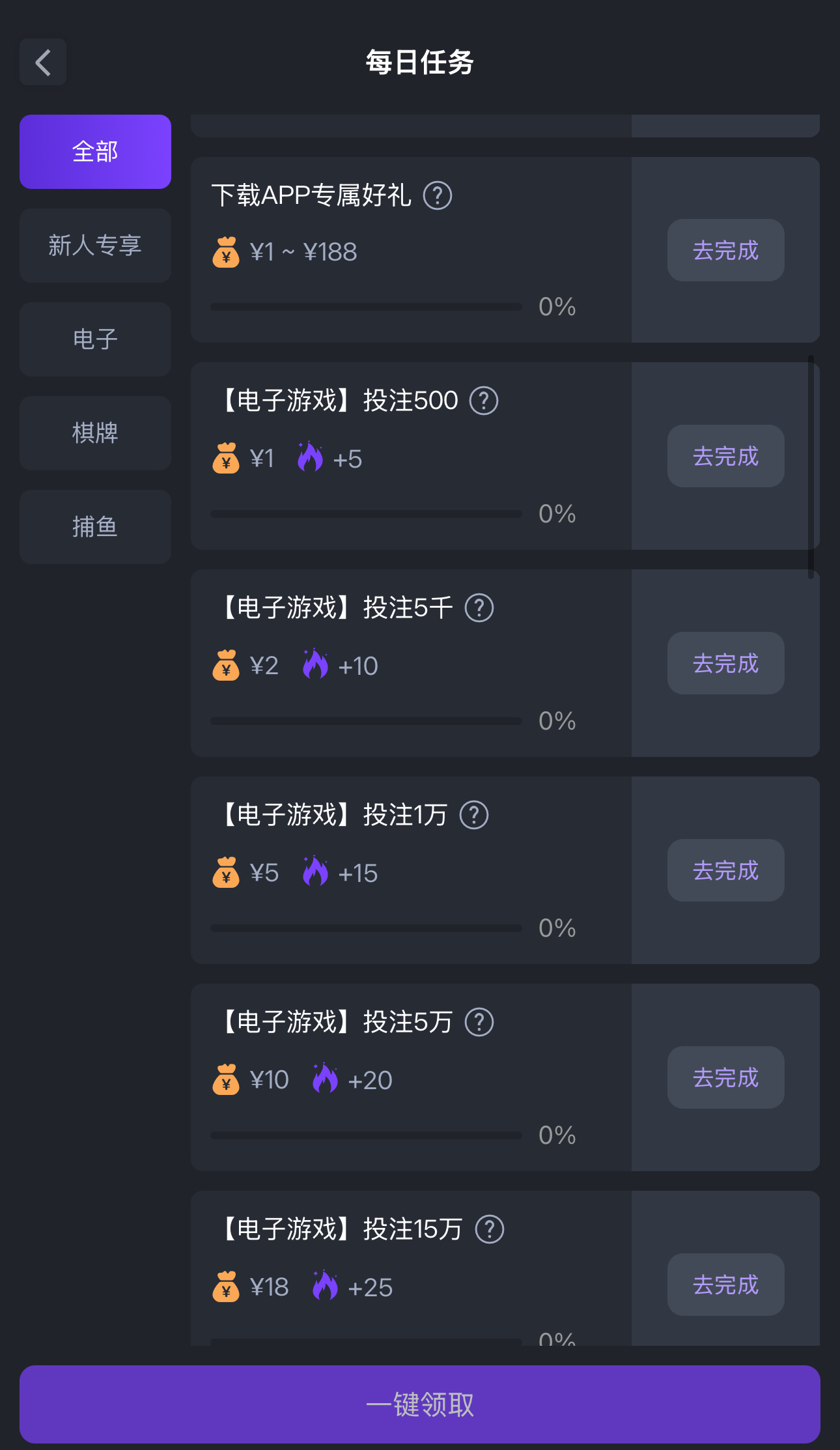This screenshot has height=1450, width=840.
Task: Select the 捕鱼 category tab
Action: [95, 527]
